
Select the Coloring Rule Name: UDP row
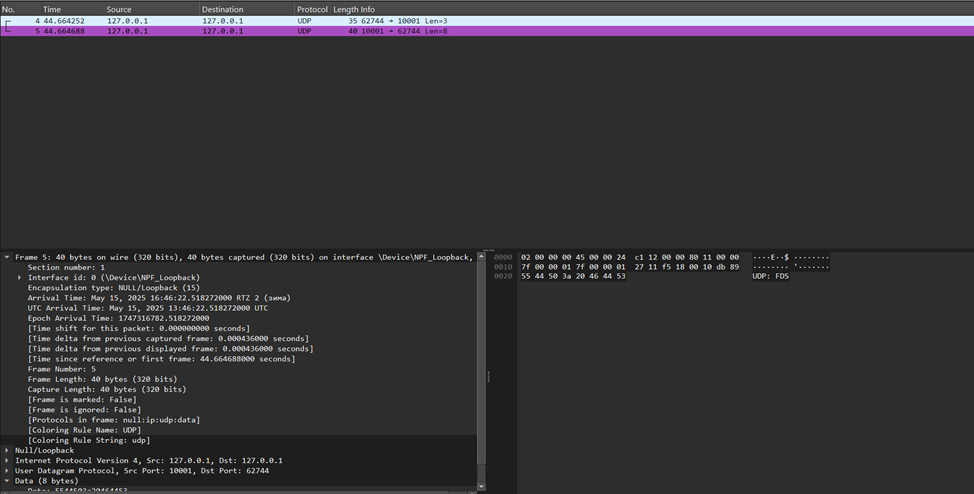[90, 430]
